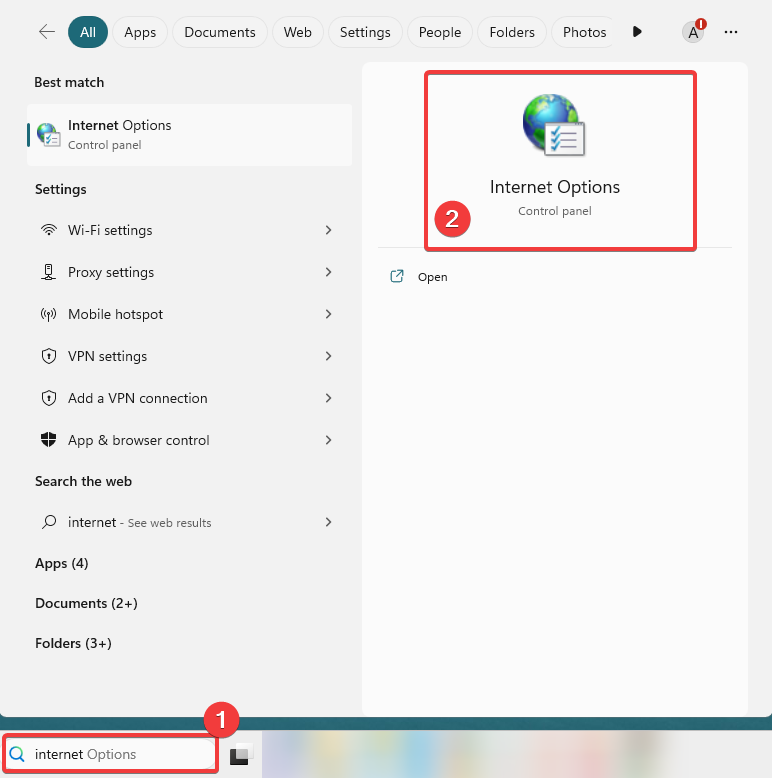Click the Wi-Fi settings icon
Screen dimensions: 772x778
click(x=49, y=230)
